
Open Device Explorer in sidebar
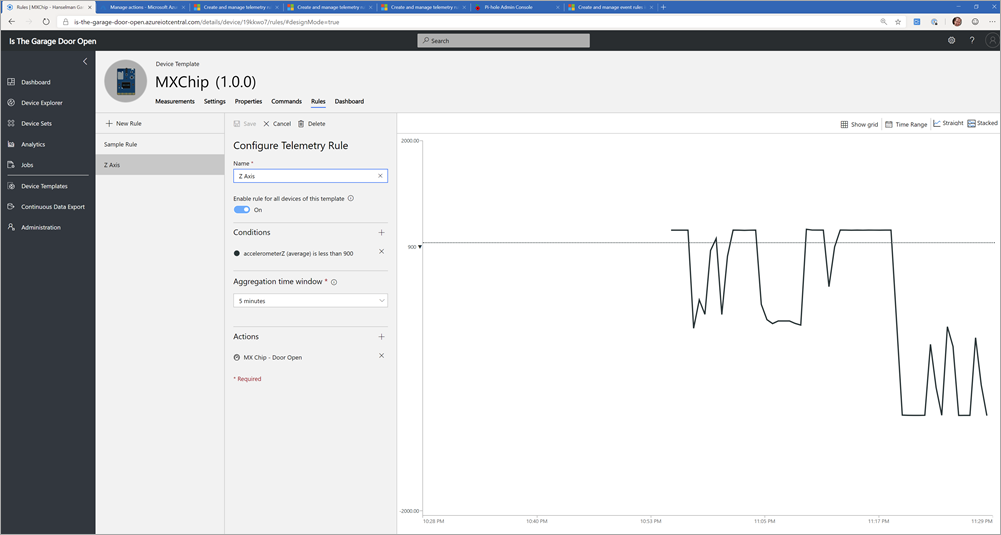41,103
